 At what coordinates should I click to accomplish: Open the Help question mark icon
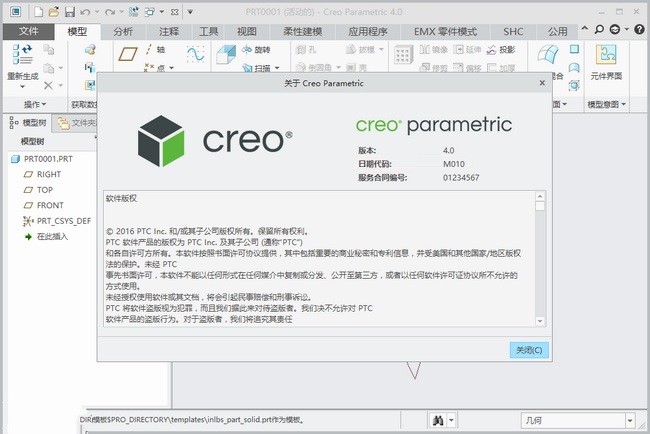[x=639, y=29]
